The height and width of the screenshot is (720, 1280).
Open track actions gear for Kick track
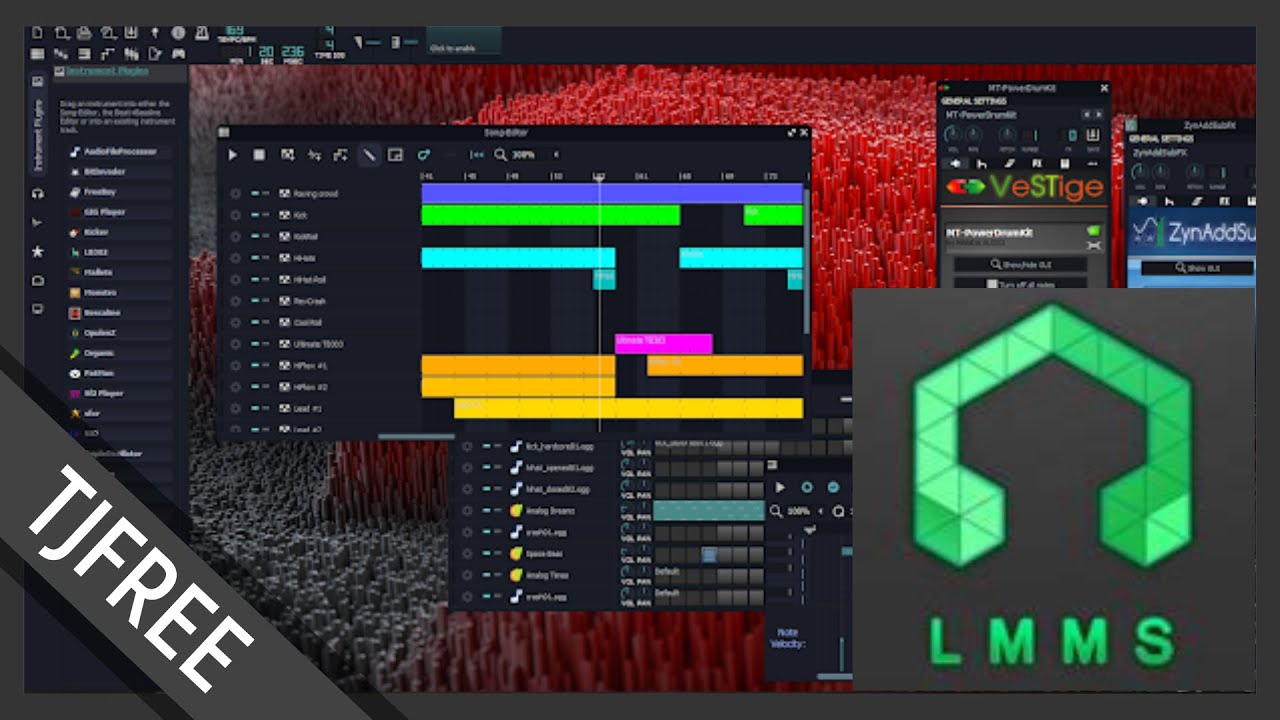point(235,215)
